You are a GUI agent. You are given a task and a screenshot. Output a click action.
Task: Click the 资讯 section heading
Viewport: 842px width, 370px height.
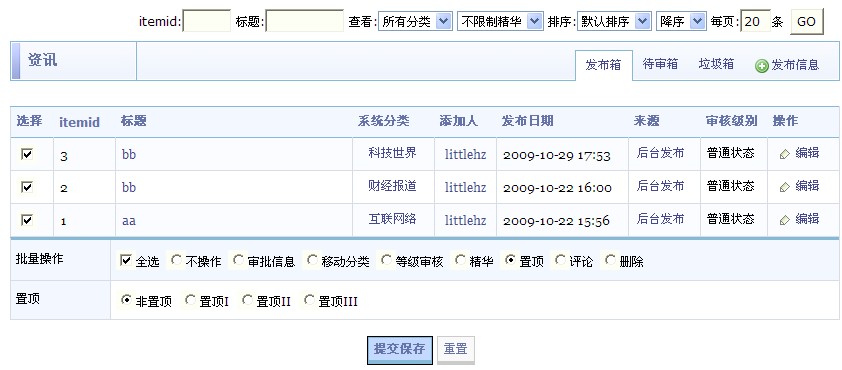pos(42,60)
